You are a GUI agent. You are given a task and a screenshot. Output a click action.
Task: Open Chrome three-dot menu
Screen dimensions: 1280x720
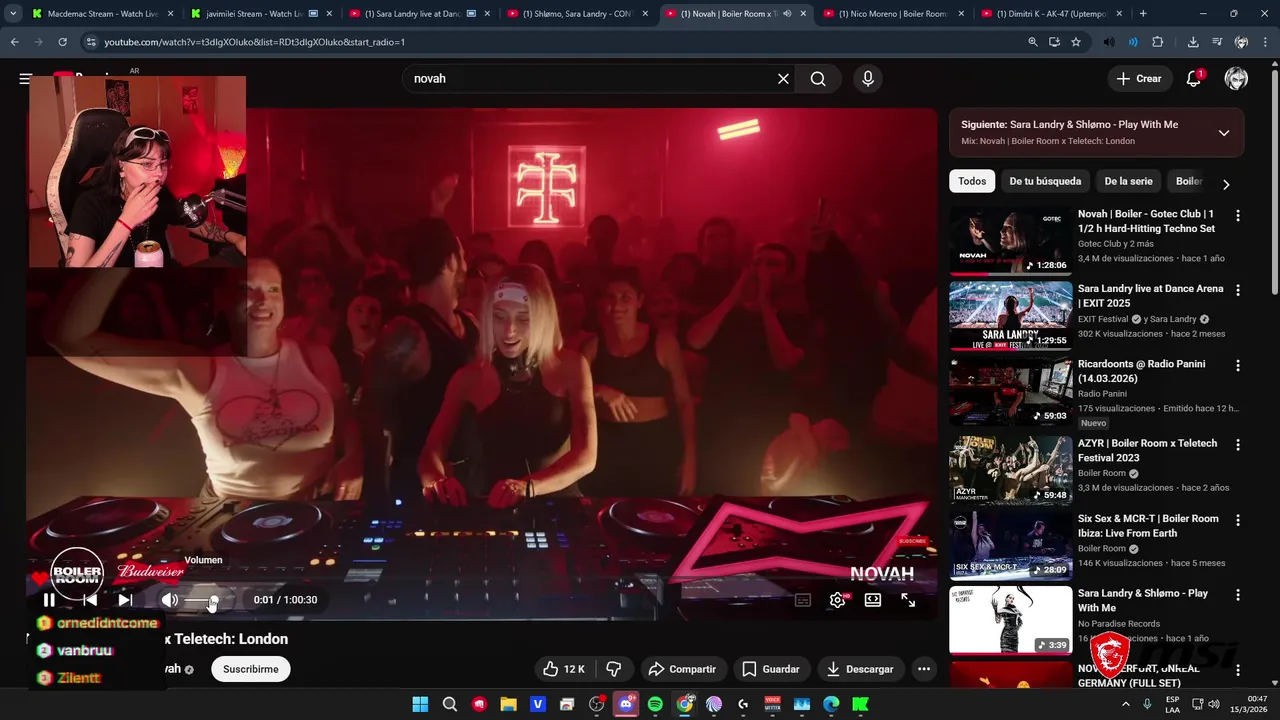coord(1266,42)
